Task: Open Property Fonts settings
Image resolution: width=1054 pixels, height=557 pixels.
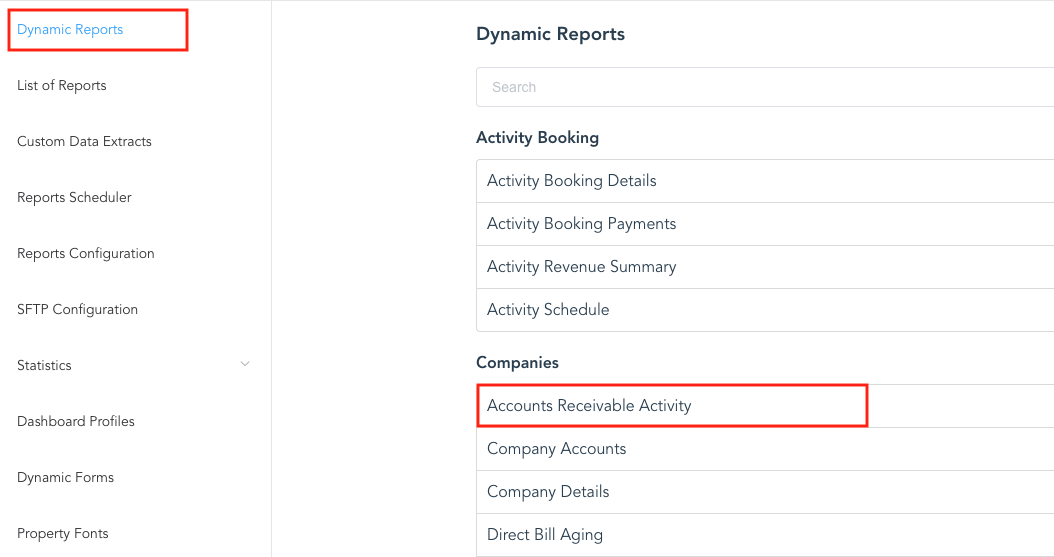Action: (x=63, y=534)
